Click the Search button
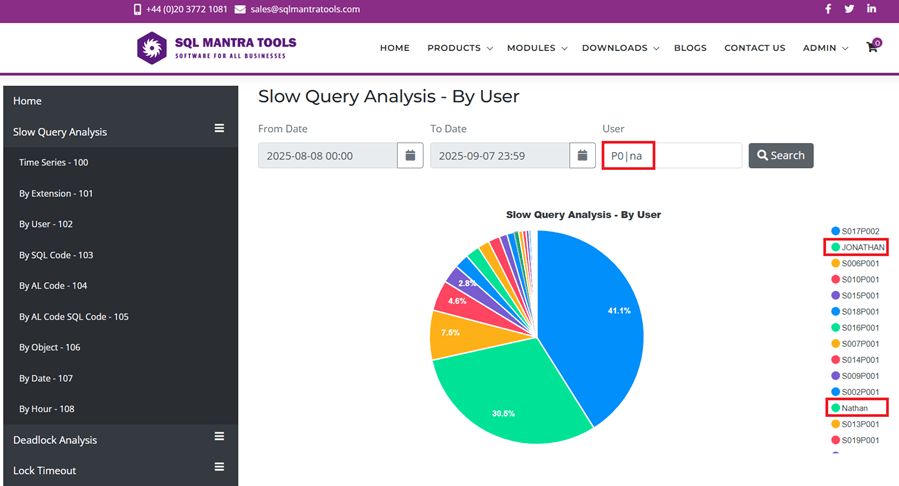Viewport: 899px width, 486px height. click(x=781, y=155)
